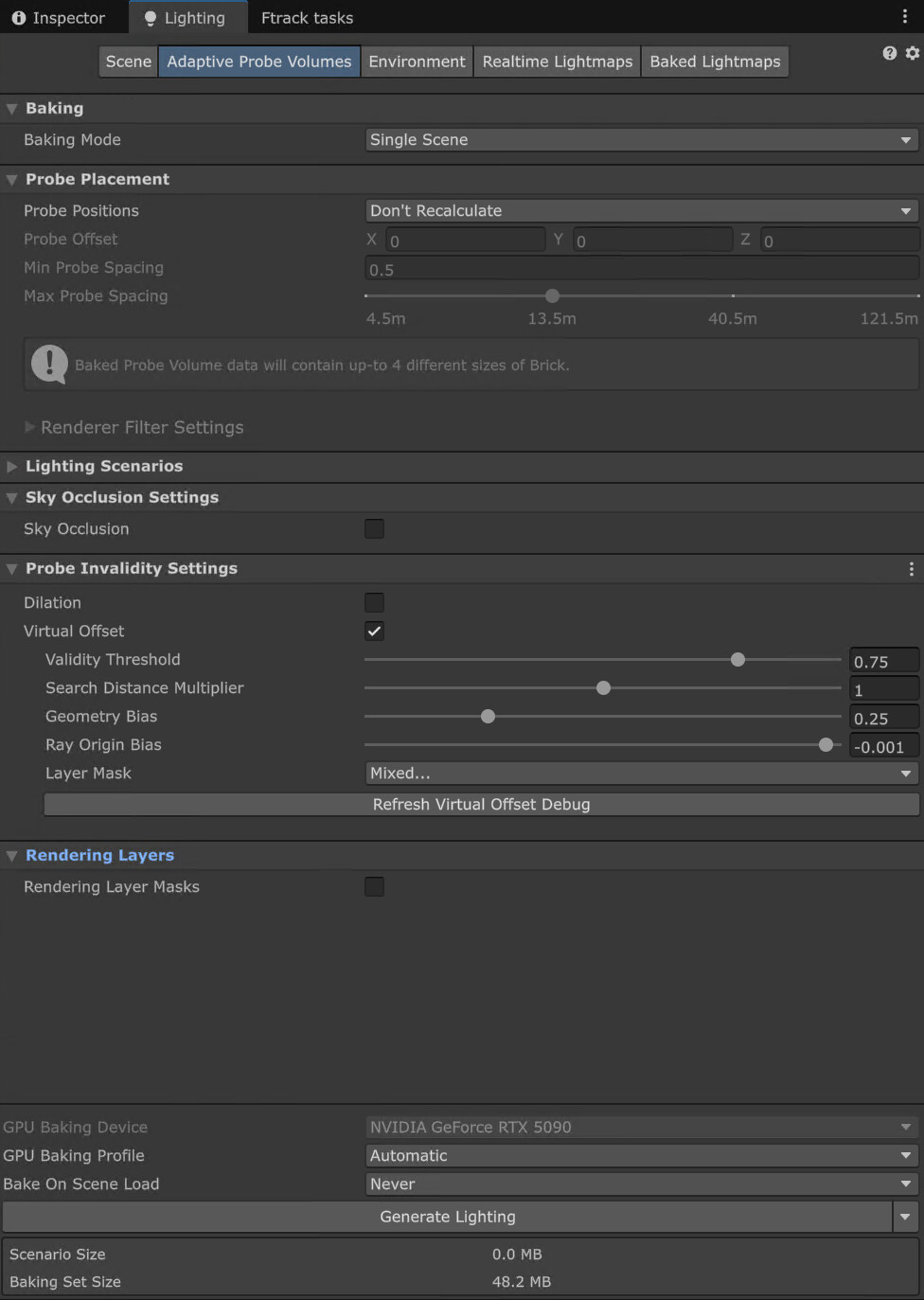Screen dimensions: 924x1300
Task: Click the Geometry Bias slider handle
Action: (x=488, y=717)
